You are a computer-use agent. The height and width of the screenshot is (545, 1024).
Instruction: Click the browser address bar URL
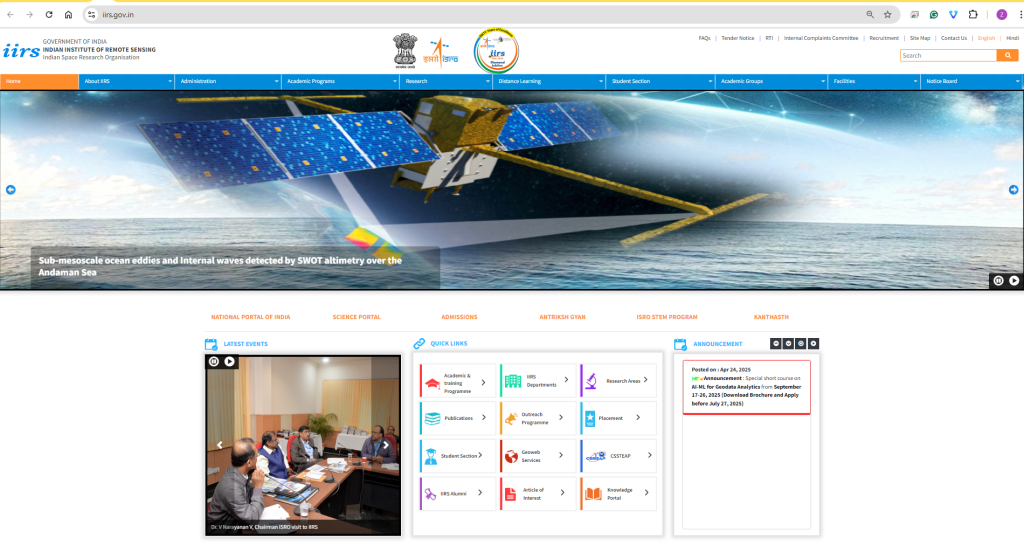tap(118, 14)
